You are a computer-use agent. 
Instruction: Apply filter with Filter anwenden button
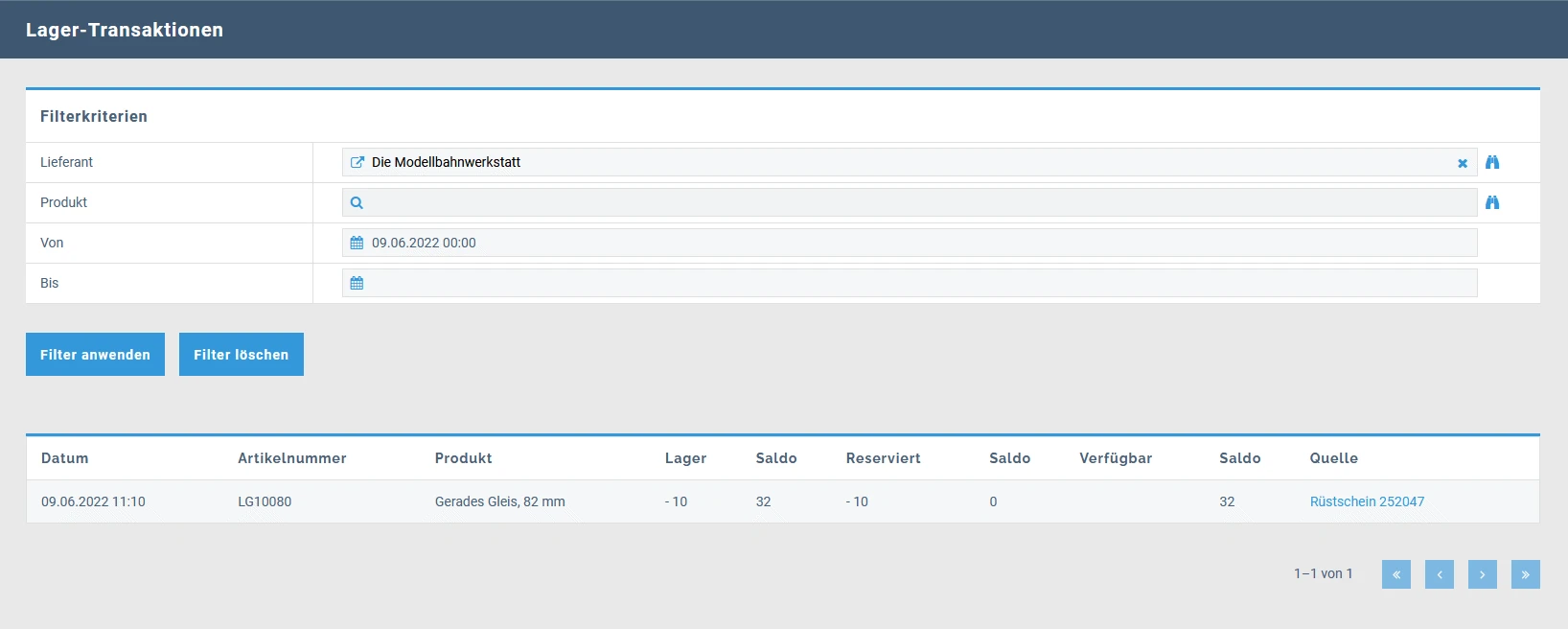95,355
